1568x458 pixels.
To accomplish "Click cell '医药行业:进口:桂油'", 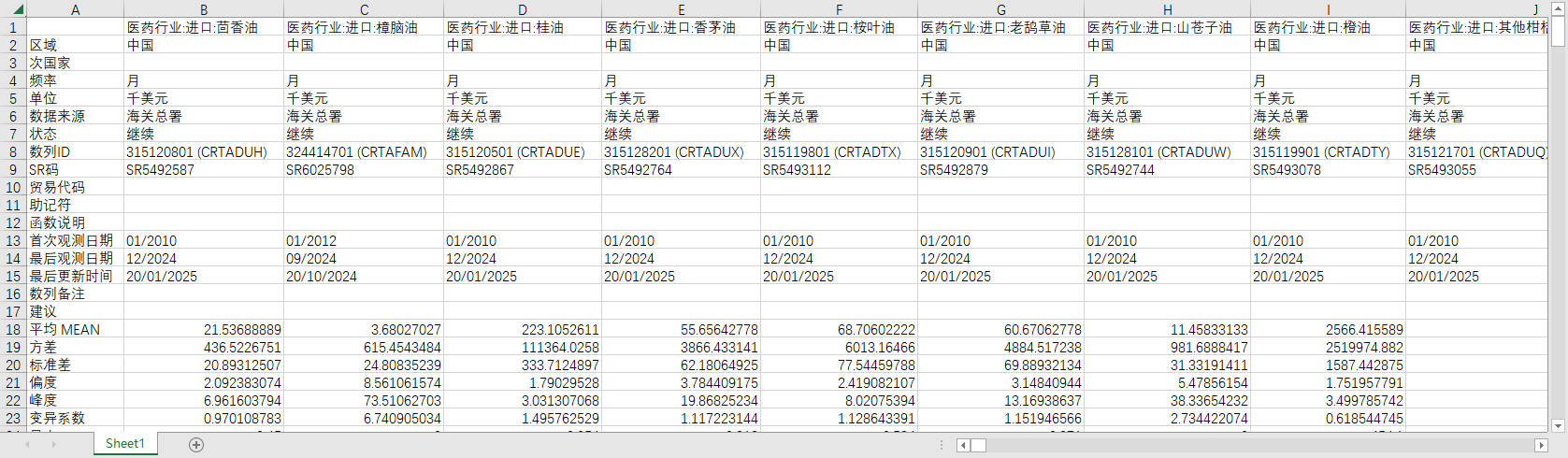I will click(523, 27).
